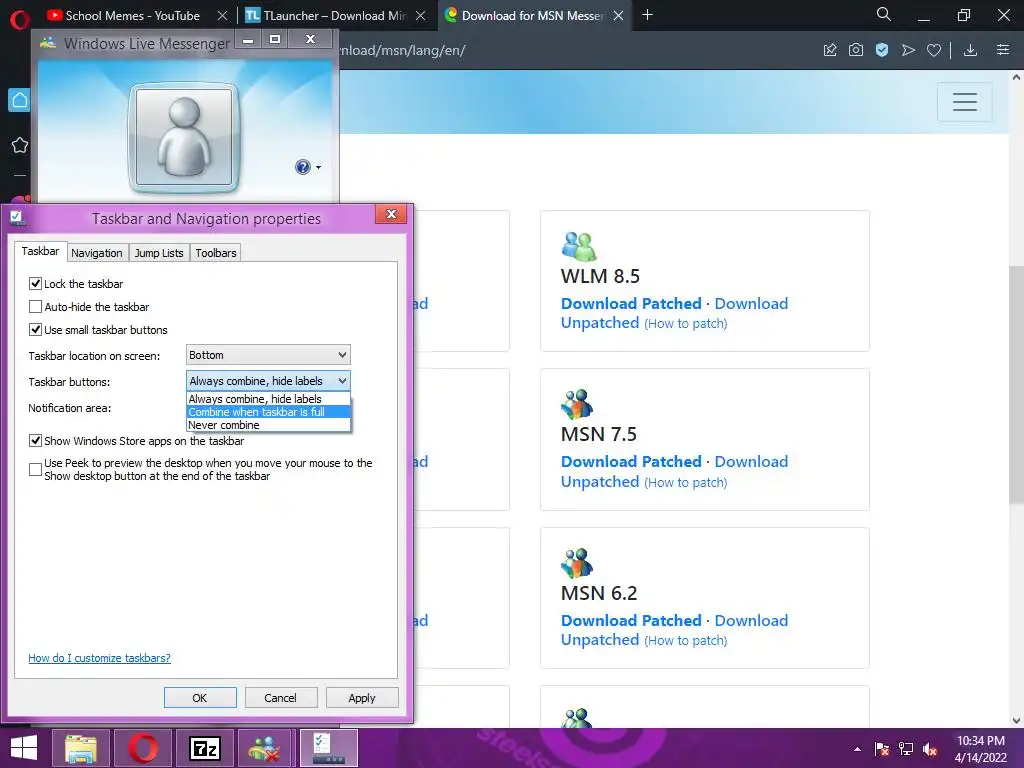
Task: Toggle Show Windows Store apps checkbox
Action: [x=35, y=441]
